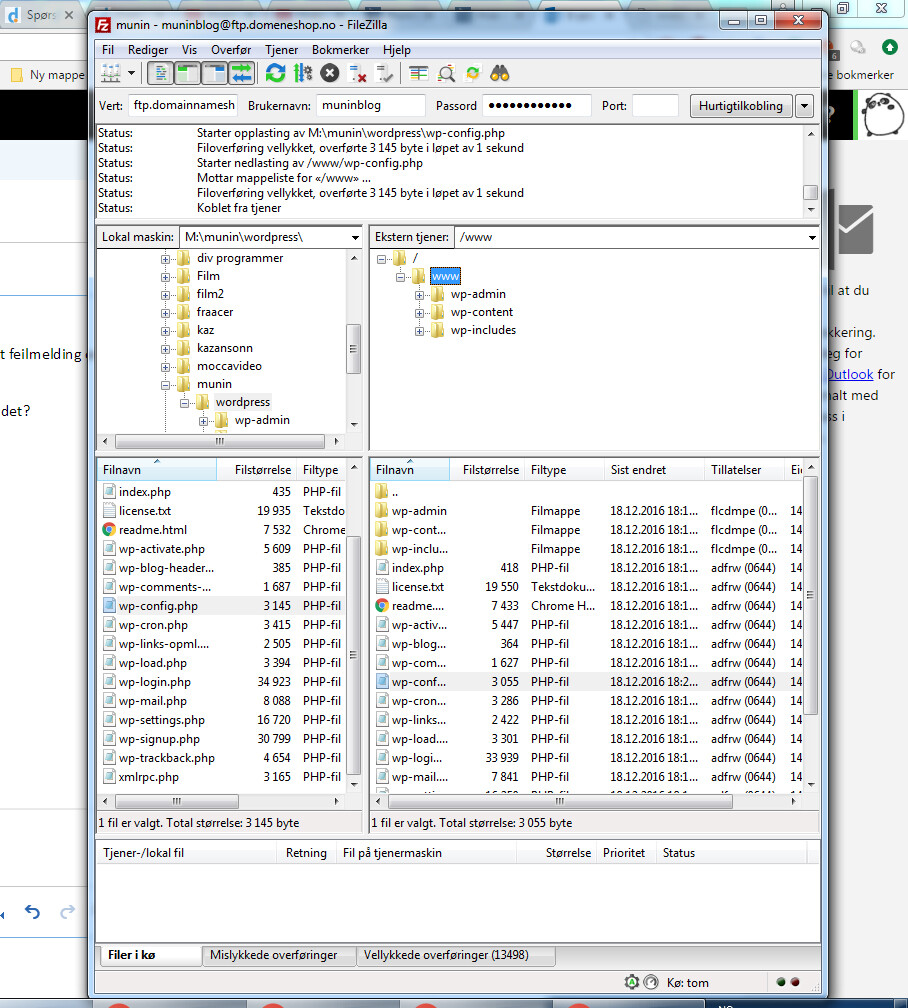
Task: Collapse the local wordpress folder
Action: [x=185, y=403]
